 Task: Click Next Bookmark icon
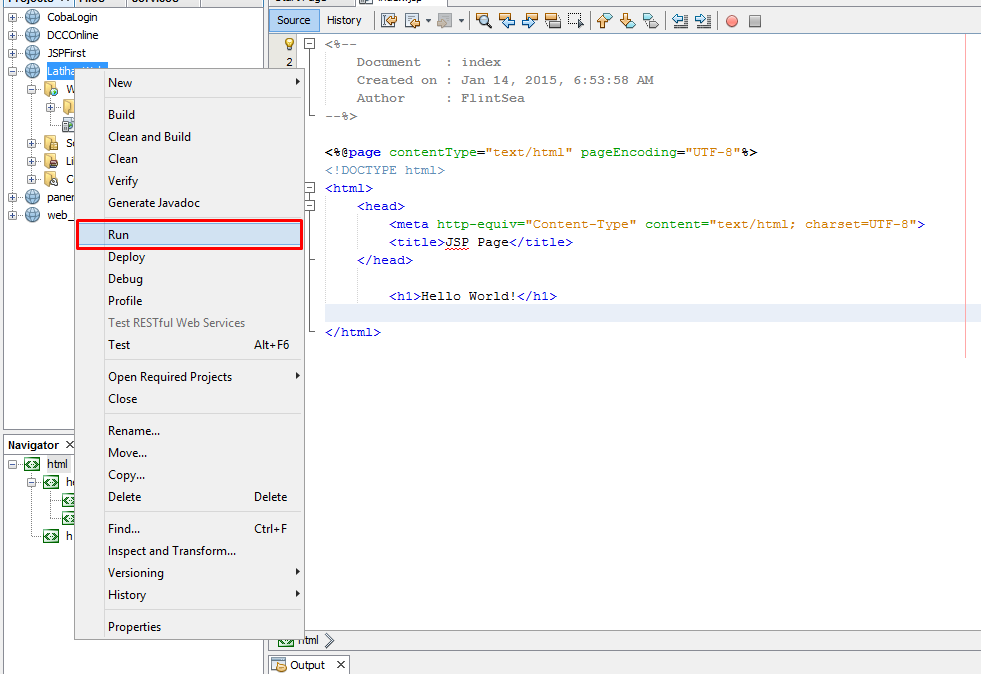click(x=627, y=21)
